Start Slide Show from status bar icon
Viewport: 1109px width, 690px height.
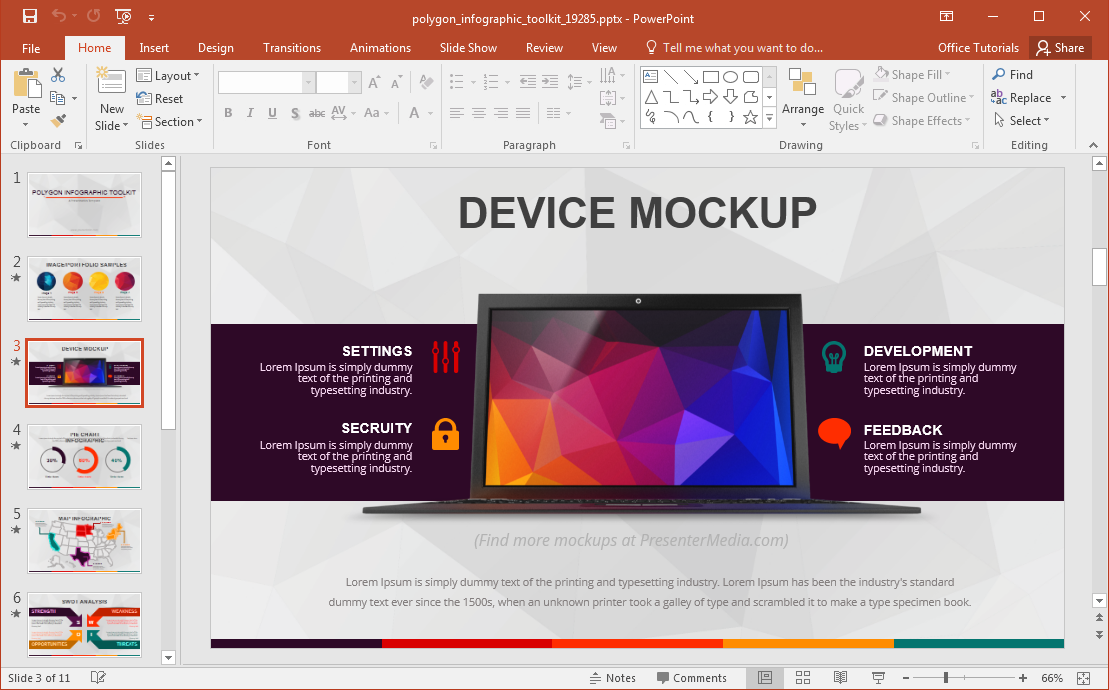point(878,678)
